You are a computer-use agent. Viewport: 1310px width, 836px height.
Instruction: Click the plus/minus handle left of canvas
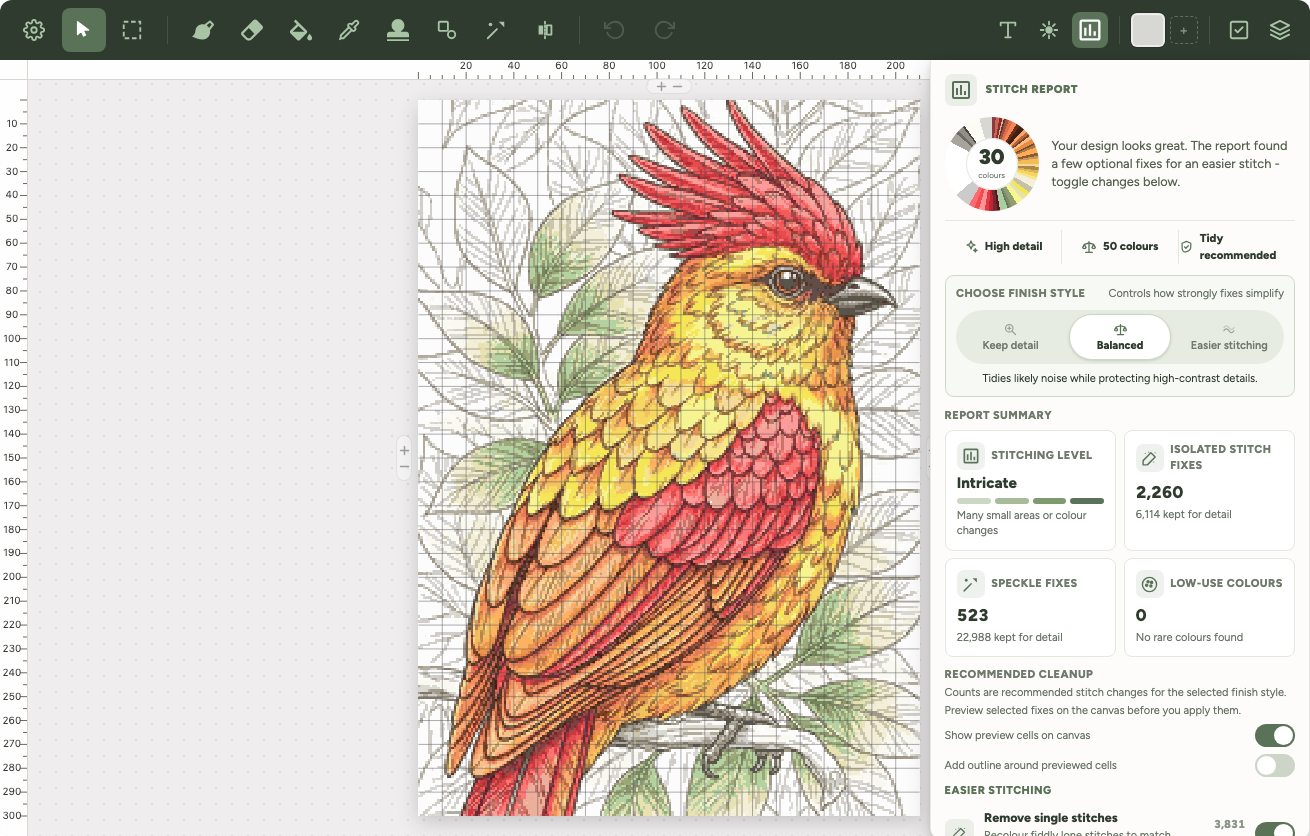pos(404,458)
